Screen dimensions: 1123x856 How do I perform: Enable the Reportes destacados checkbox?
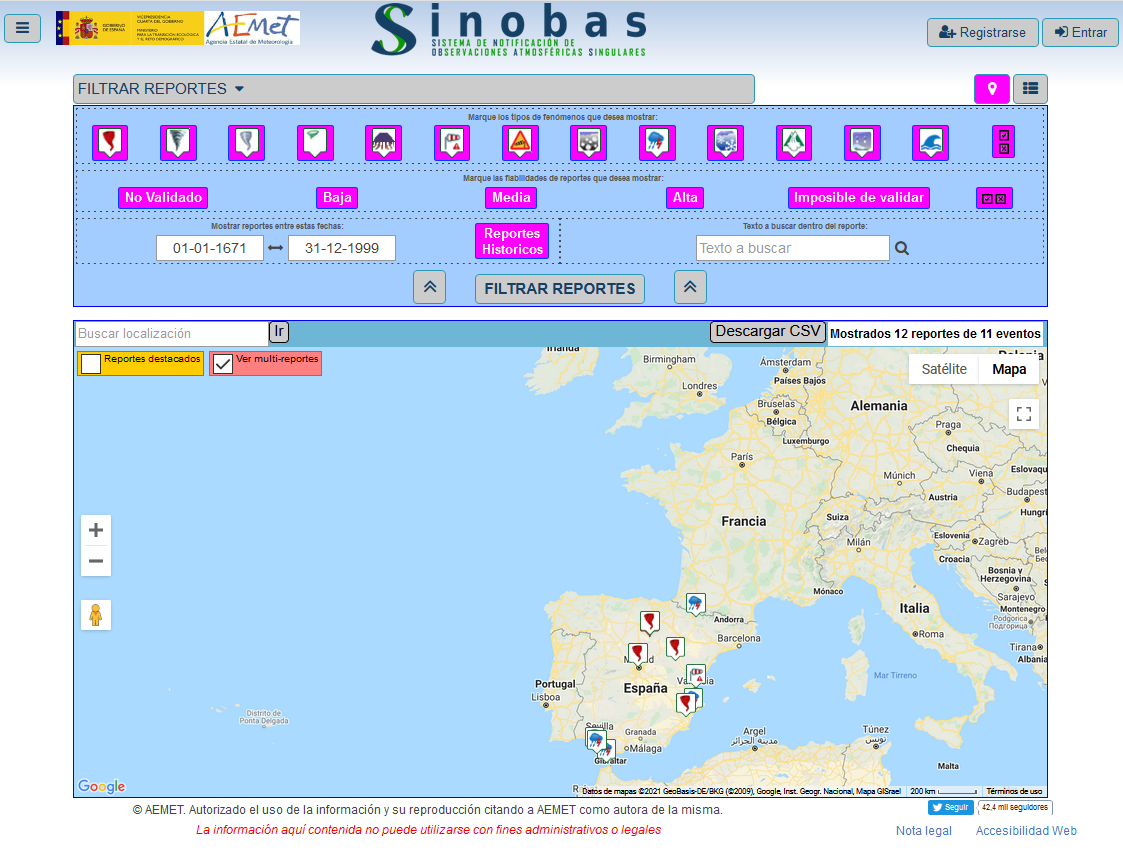[x=91, y=364]
